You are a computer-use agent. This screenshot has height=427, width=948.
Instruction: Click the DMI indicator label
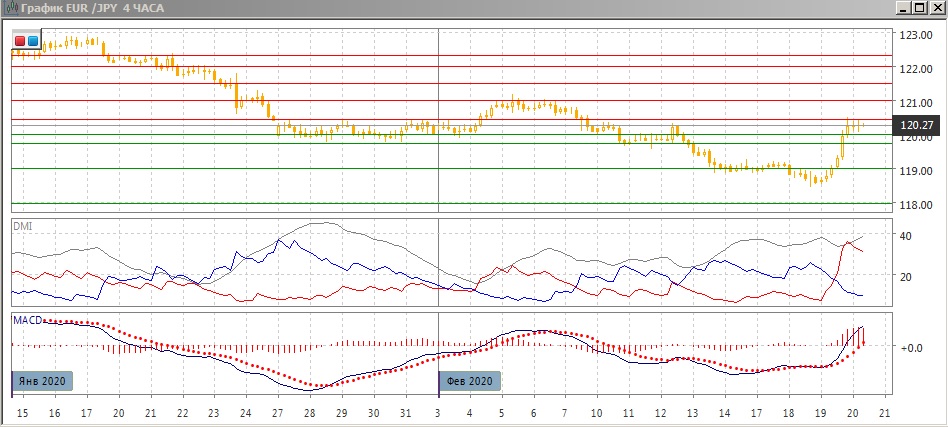coord(22,227)
